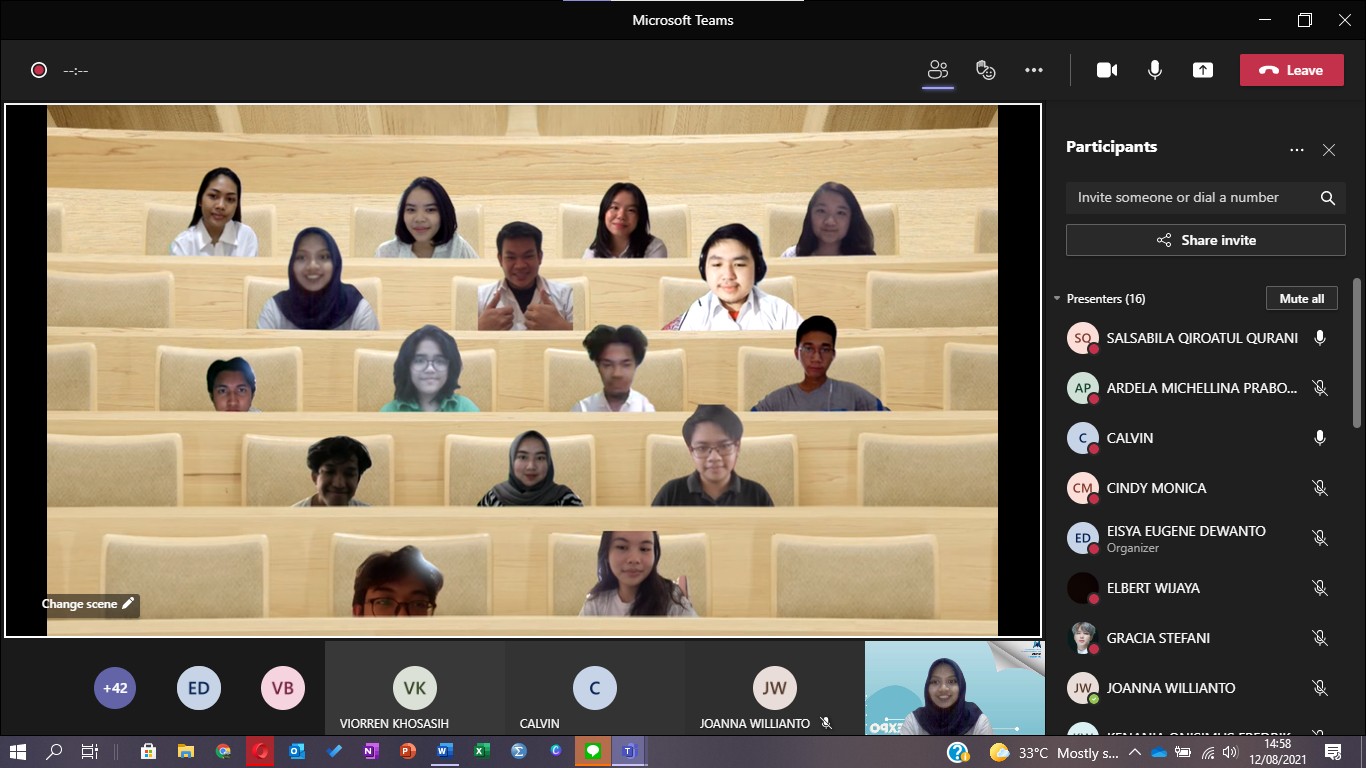This screenshot has height=768, width=1366.
Task: Open the Show participants icon
Action: 937,70
